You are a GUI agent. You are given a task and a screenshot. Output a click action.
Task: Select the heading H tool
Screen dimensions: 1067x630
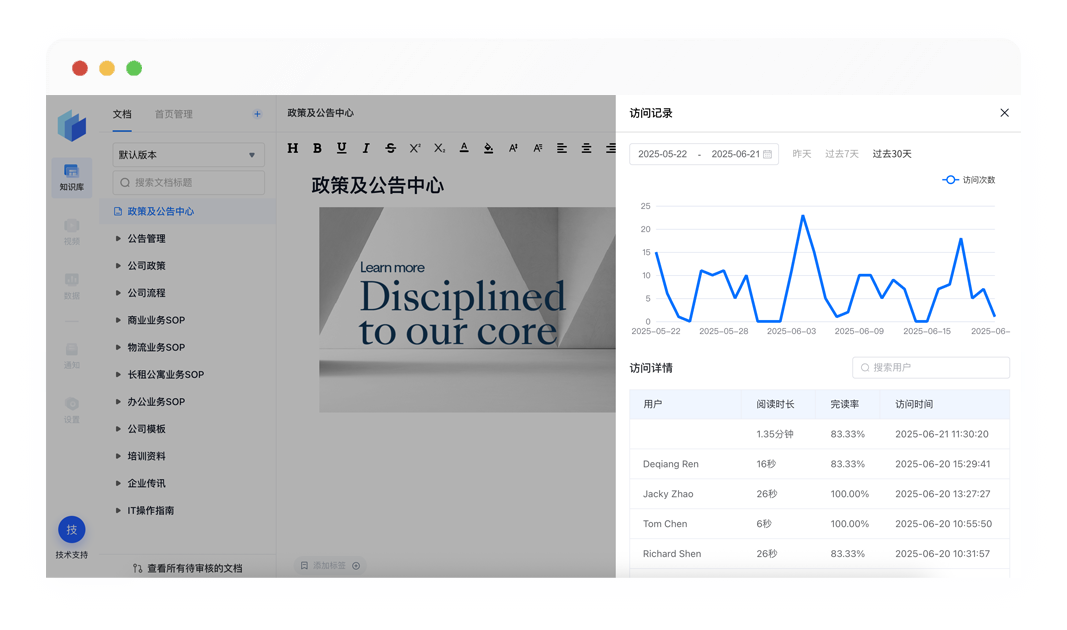pyautogui.click(x=293, y=148)
